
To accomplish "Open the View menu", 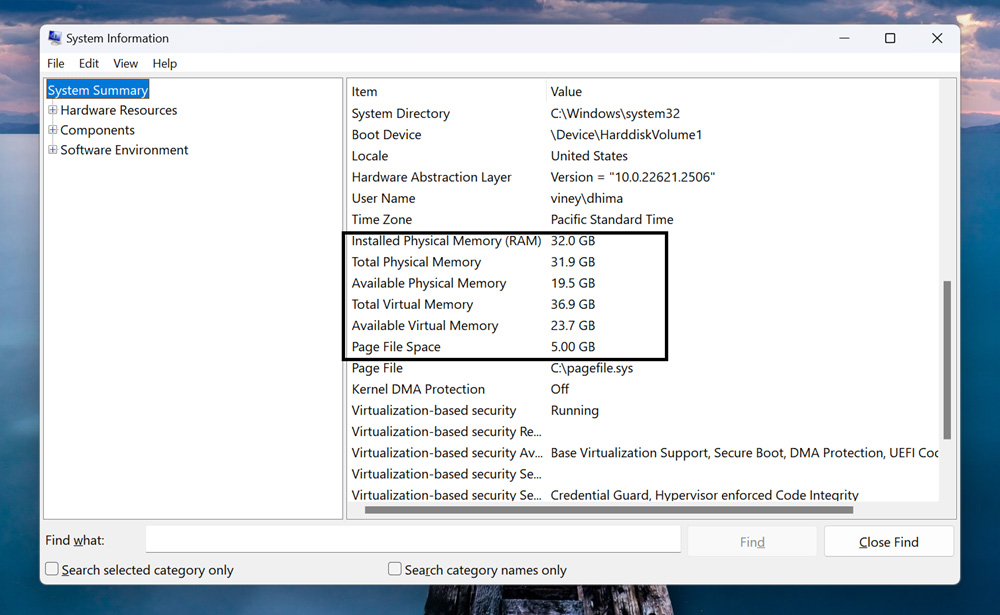I will pyautogui.click(x=126, y=63).
